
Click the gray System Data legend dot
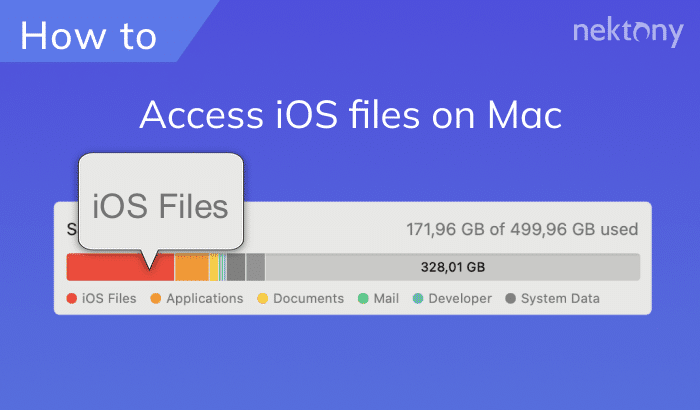click(x=512, y=298)
